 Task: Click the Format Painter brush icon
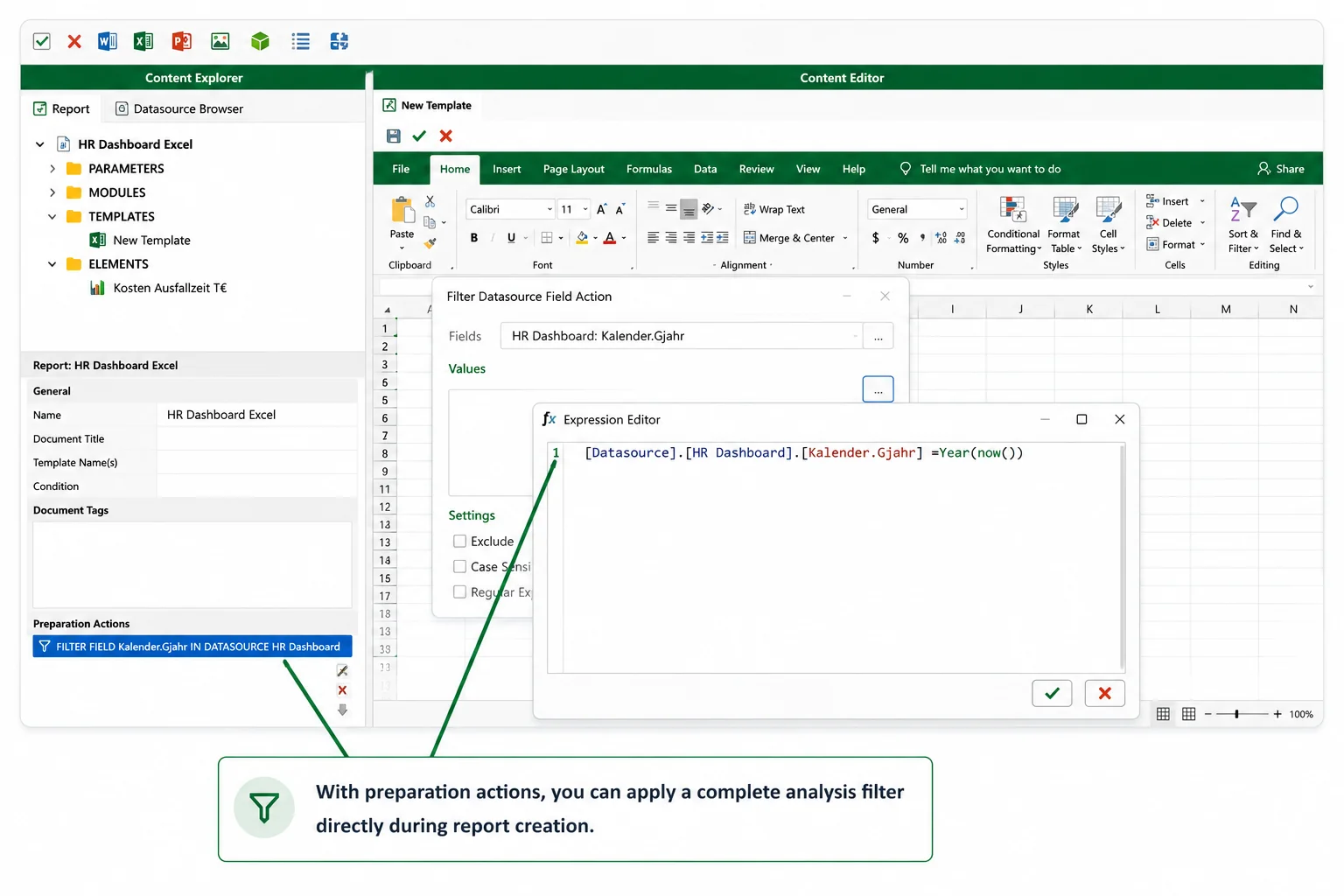tap(430, 243)
